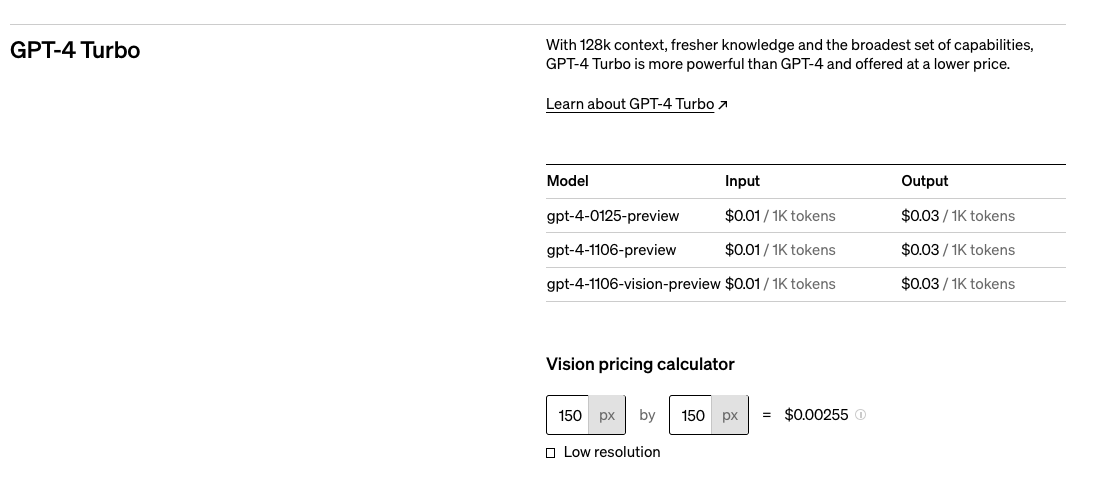This screenshot has height=492, width=1118.
Task: Click the calculated $0.00255 price result
Action: pyautogui.click(x=816, y=415)
